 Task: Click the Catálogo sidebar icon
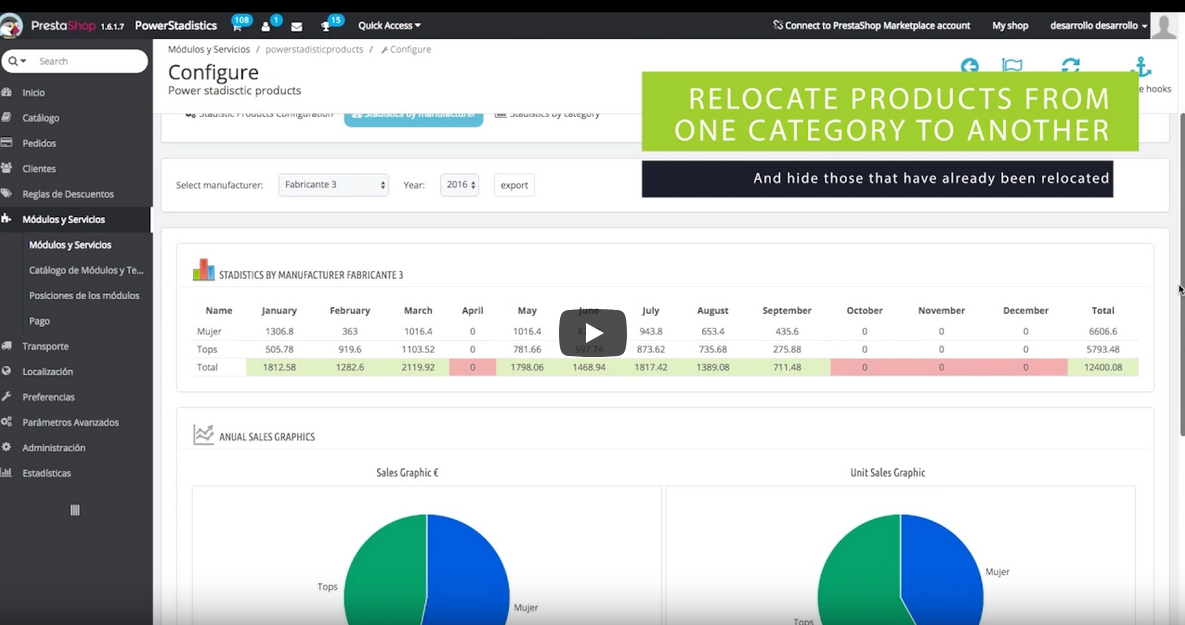point(7,118)
